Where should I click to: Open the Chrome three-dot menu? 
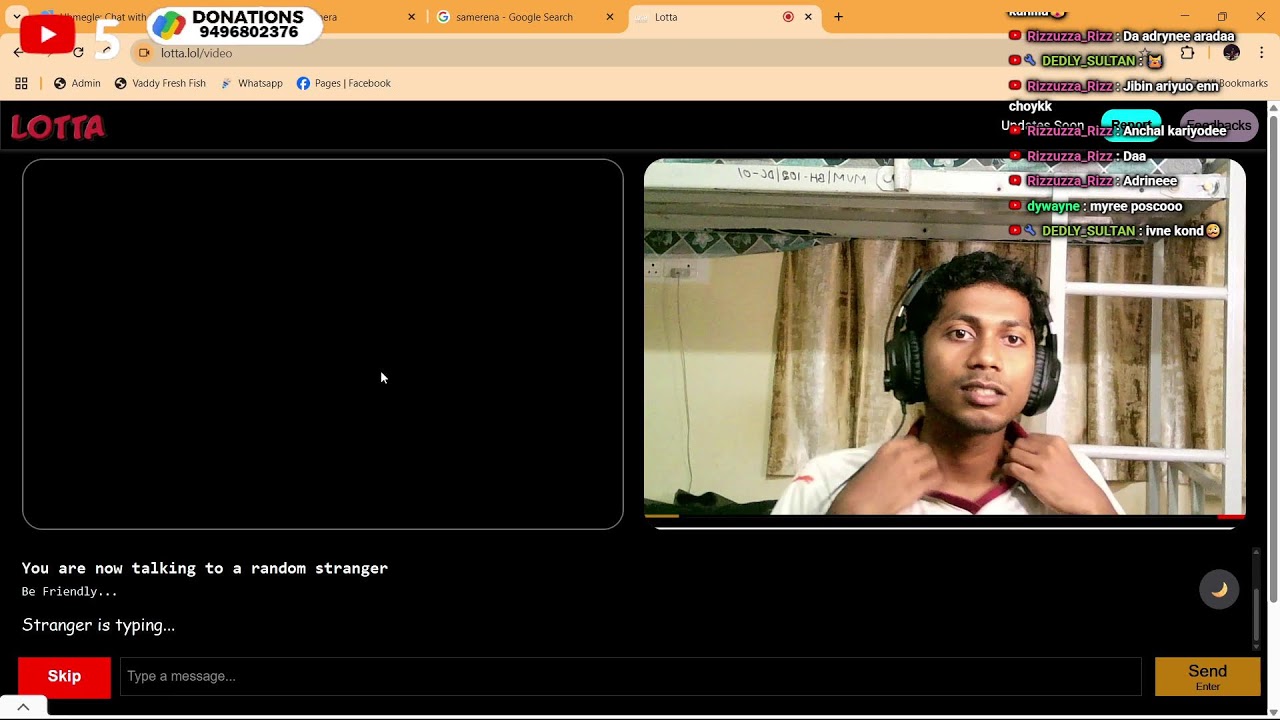[1261, 53]
